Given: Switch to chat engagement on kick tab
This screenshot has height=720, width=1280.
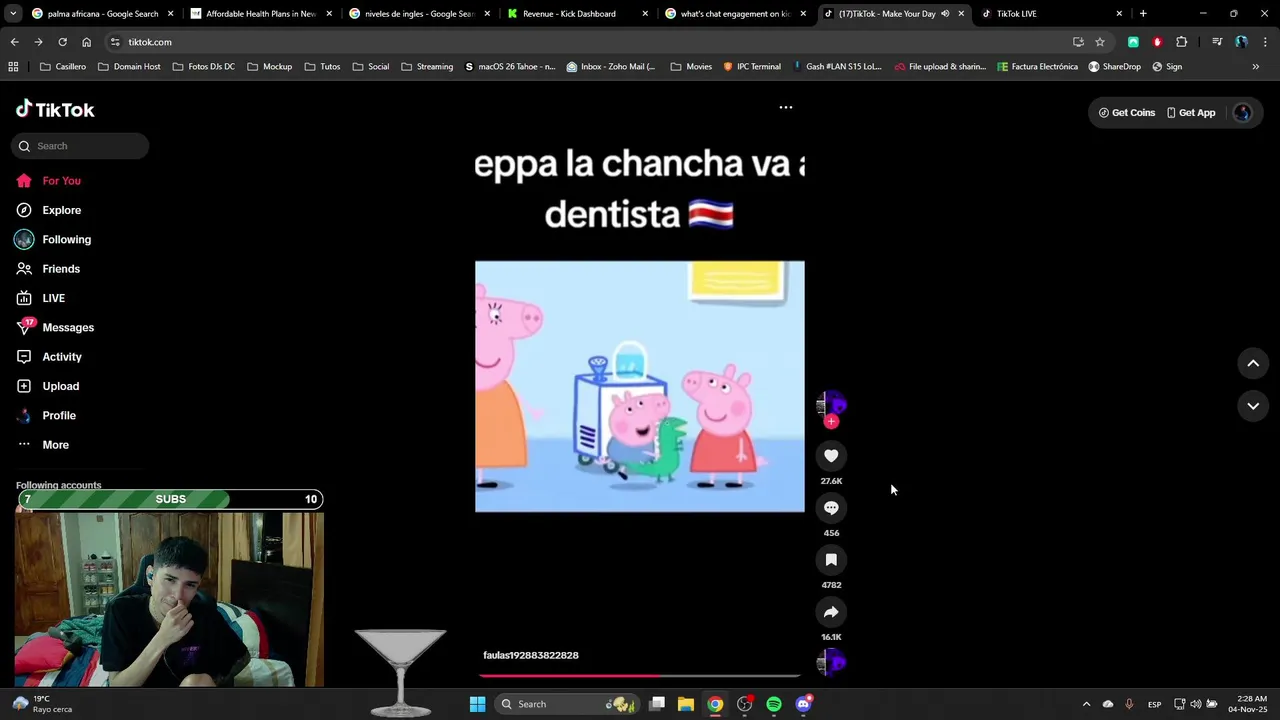Looking at the screenshot, I should click(735, 14).
